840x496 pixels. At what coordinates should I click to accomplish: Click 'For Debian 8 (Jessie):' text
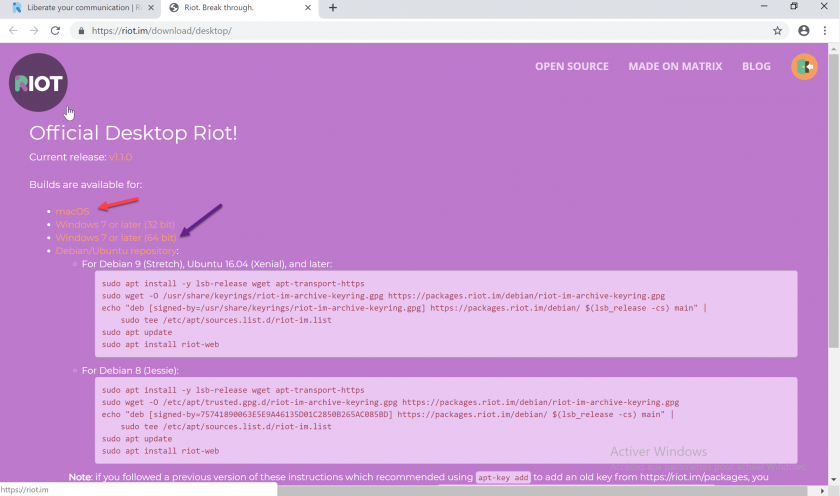(130, 371)
